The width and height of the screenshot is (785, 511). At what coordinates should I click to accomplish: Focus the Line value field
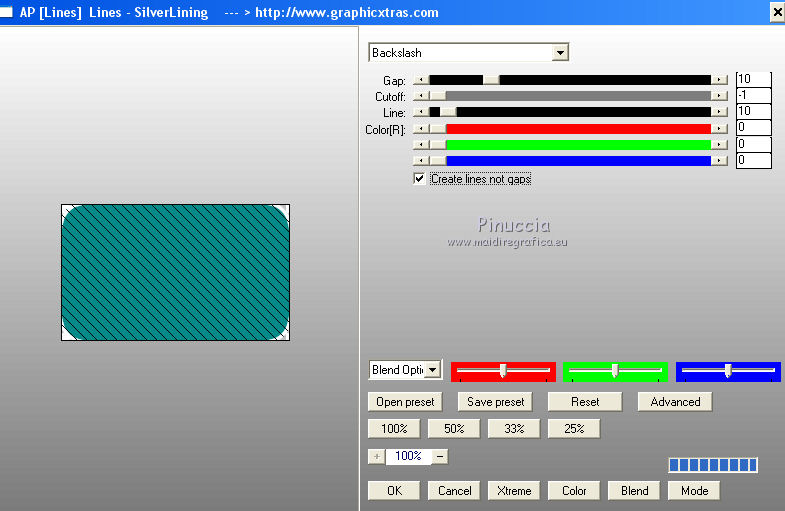click(x=753, y=111)
